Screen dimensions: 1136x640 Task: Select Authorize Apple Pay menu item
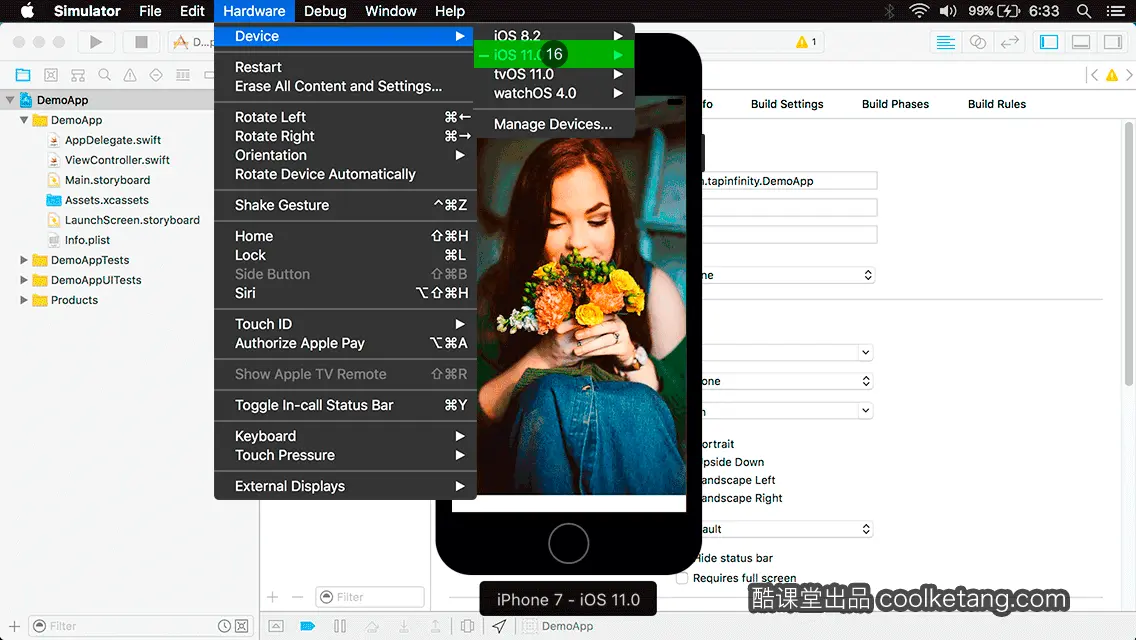pyautogui.click(x=346, y=344)
